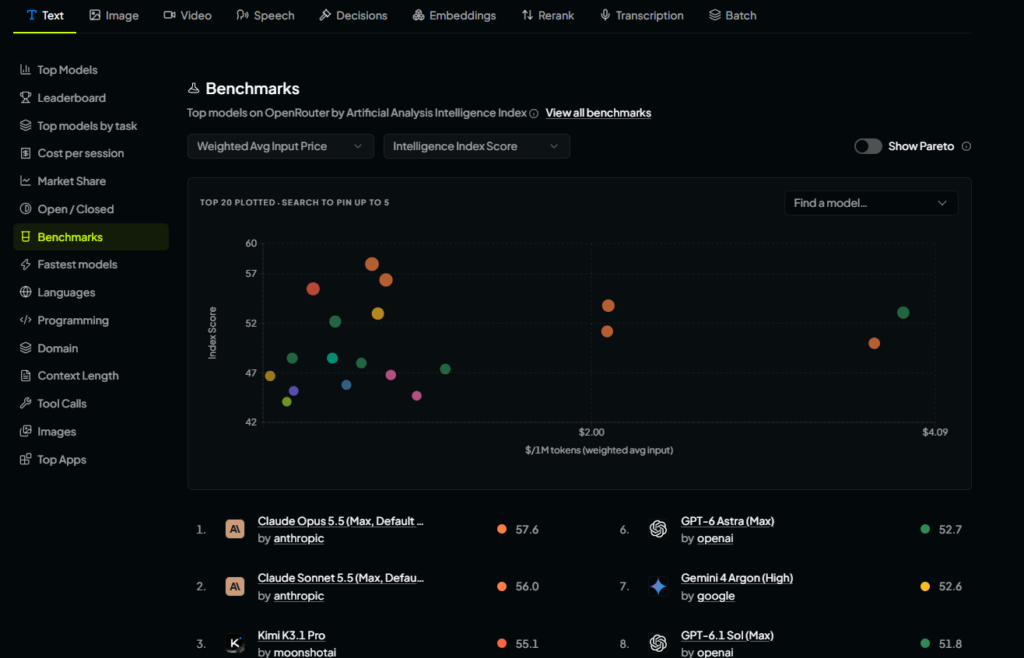Click the highest orange data point in the chart
This screenshot has width=1024, height=658.
[372, 264]
